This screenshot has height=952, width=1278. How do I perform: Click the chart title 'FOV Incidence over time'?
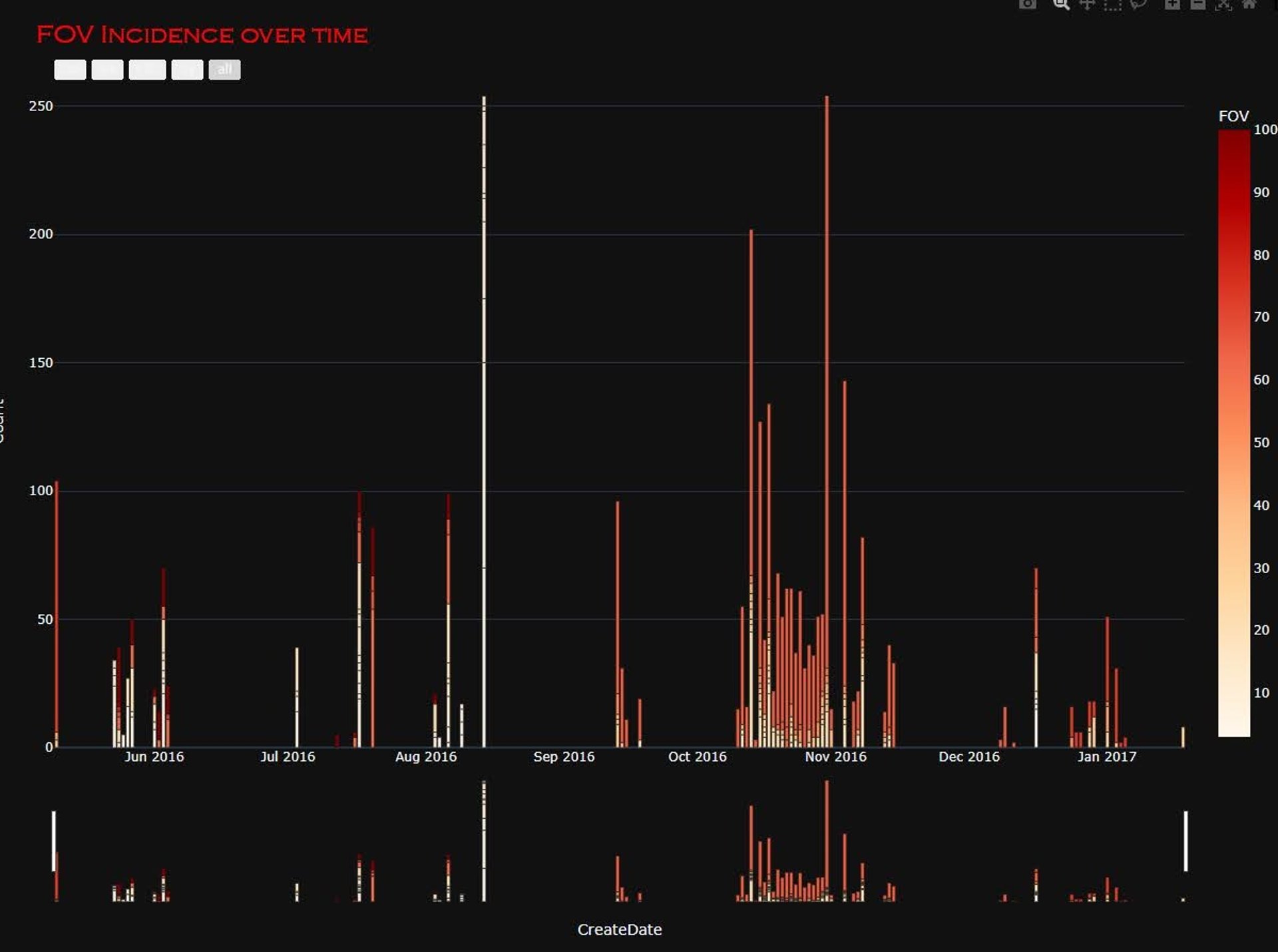(x=202, y=35)
